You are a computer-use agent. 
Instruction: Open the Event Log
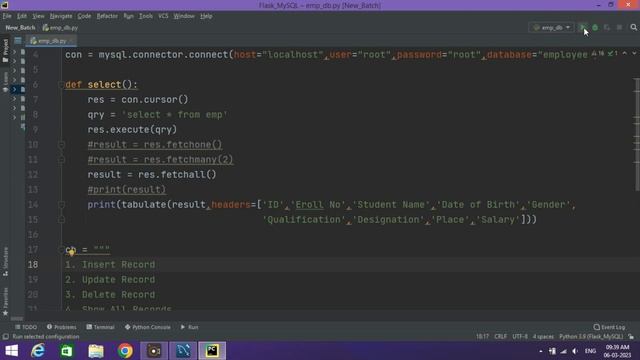tap(609, 327)
